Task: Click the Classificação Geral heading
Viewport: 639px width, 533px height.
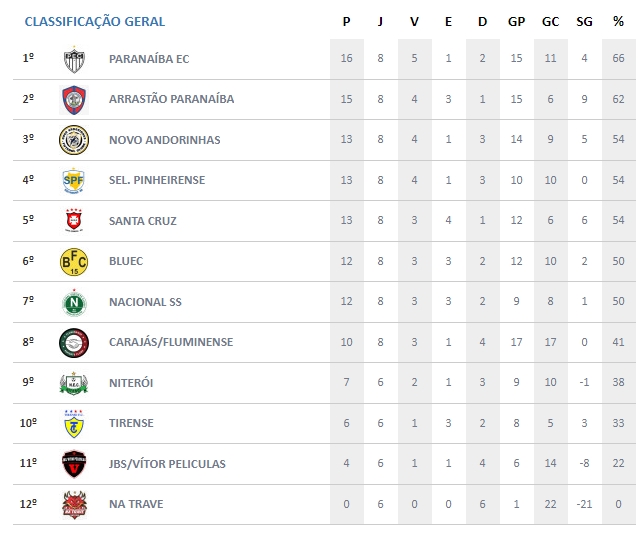Action: [x=95, y=21]
